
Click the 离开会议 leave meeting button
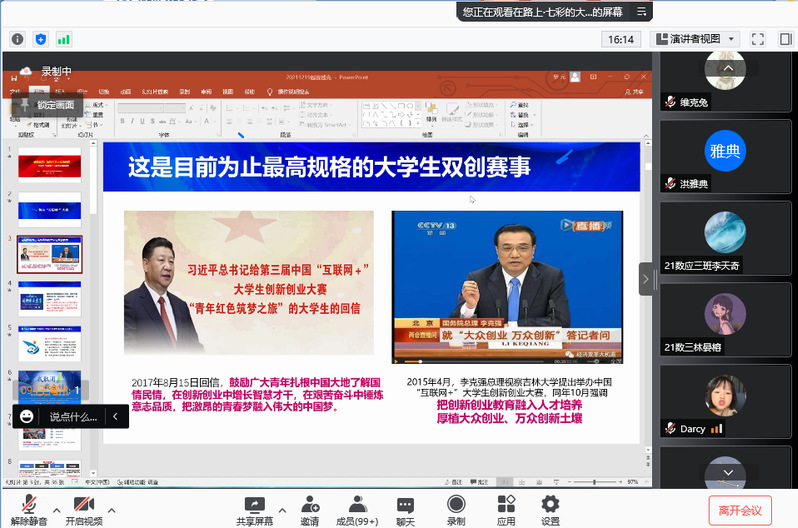(740, 511)
